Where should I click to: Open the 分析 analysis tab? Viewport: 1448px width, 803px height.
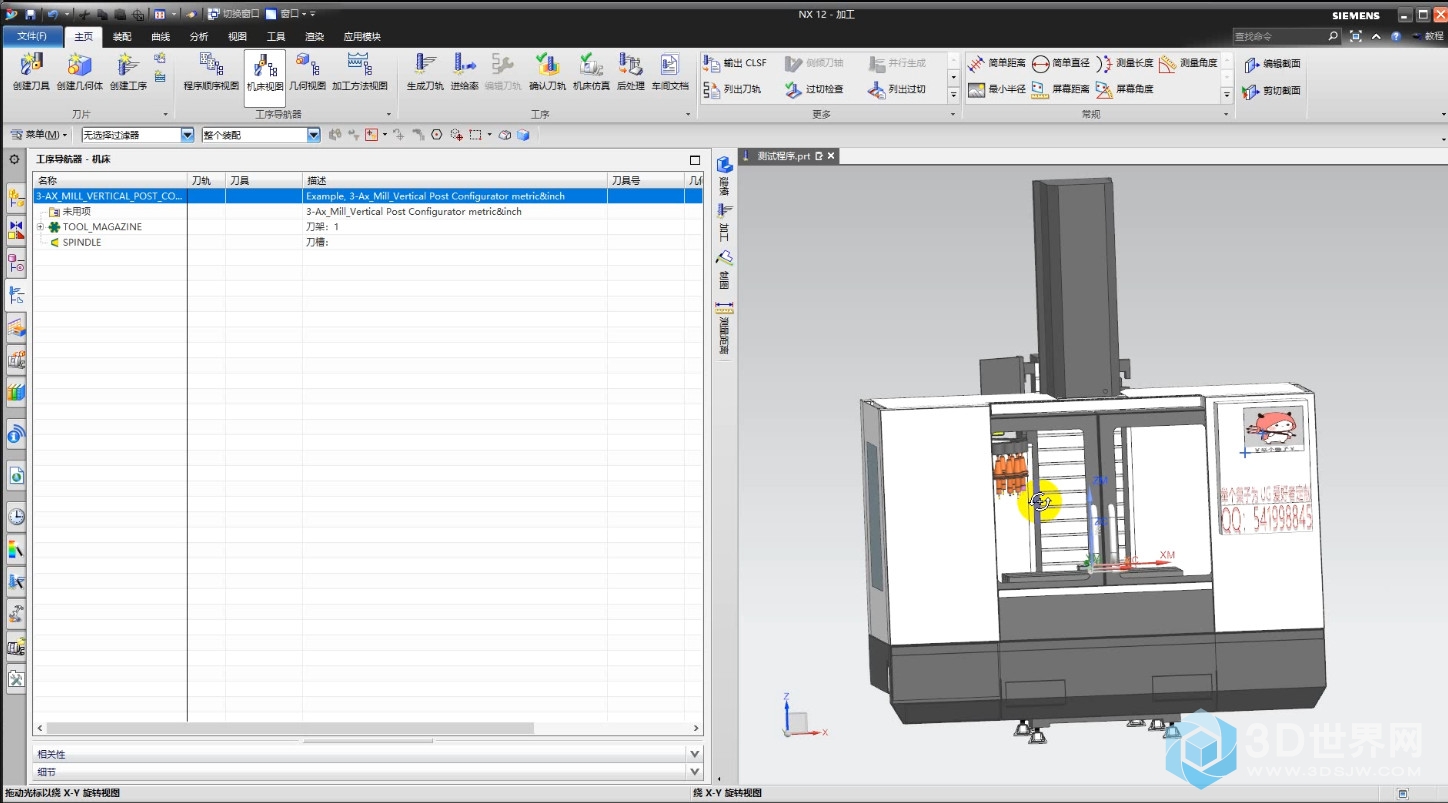coord(199,37)
